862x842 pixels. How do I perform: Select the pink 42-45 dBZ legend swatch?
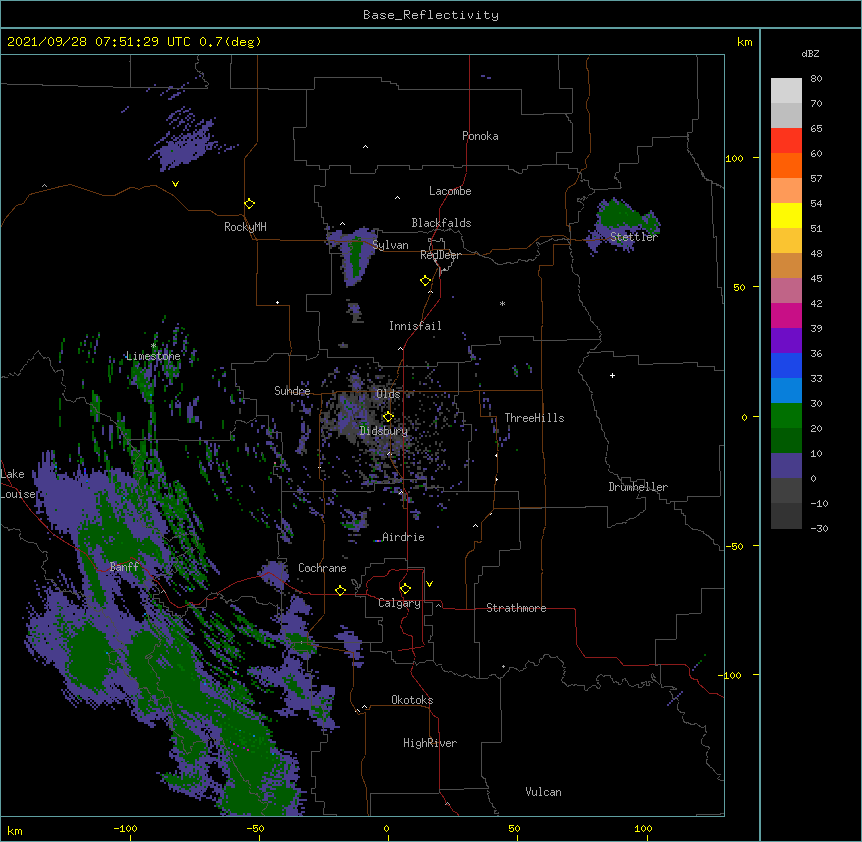[x=786, y=291]
